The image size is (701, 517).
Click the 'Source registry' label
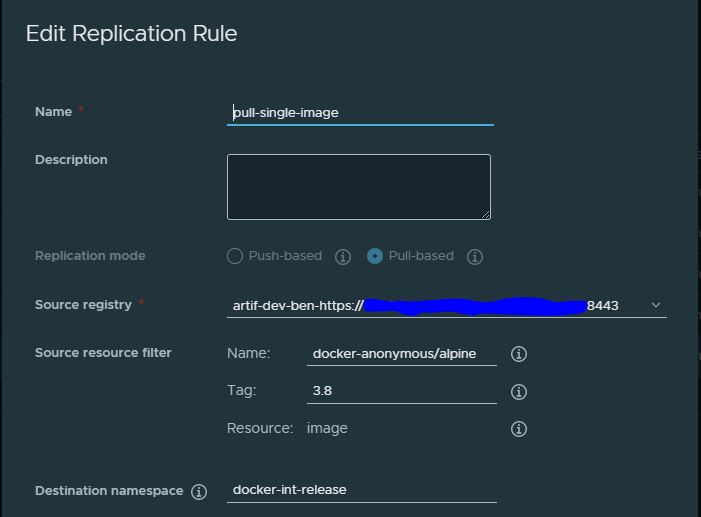(83, 305)
